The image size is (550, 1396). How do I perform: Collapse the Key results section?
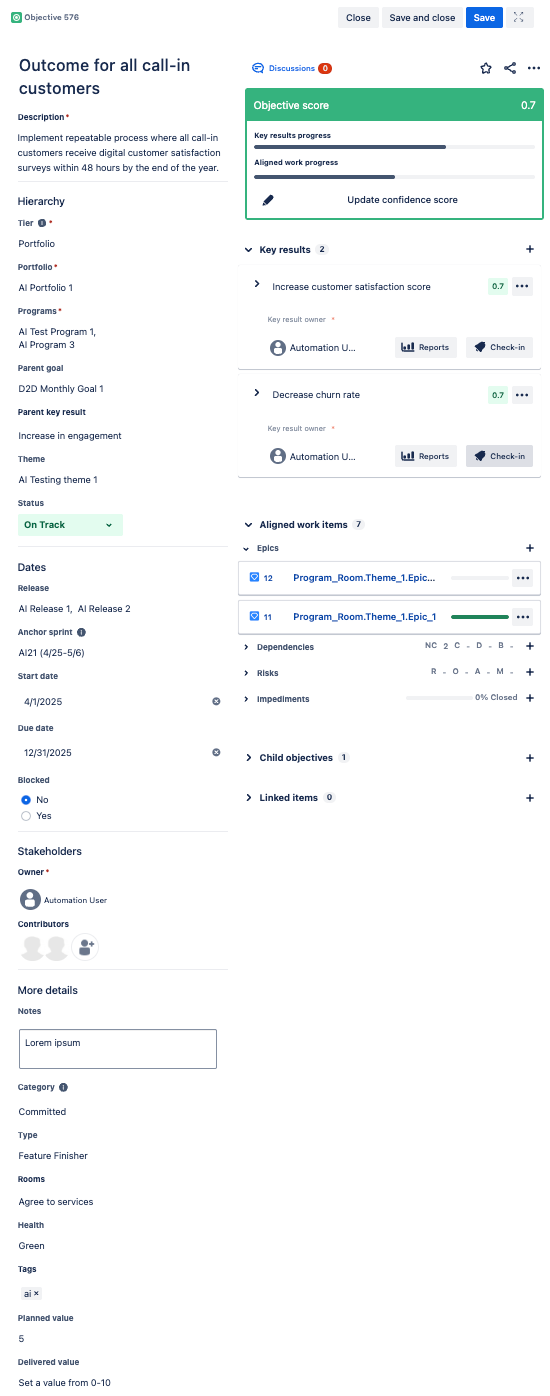tap(249, 249)
